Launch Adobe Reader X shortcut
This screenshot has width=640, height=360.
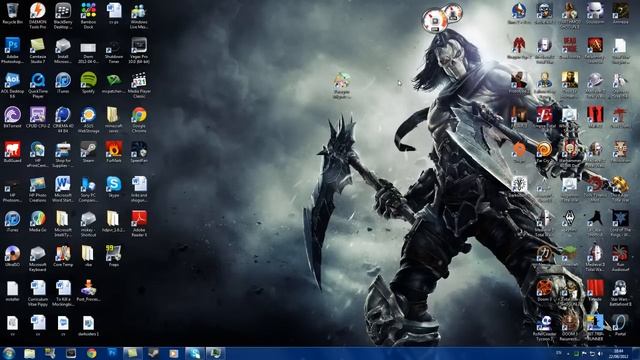(139, 224)
